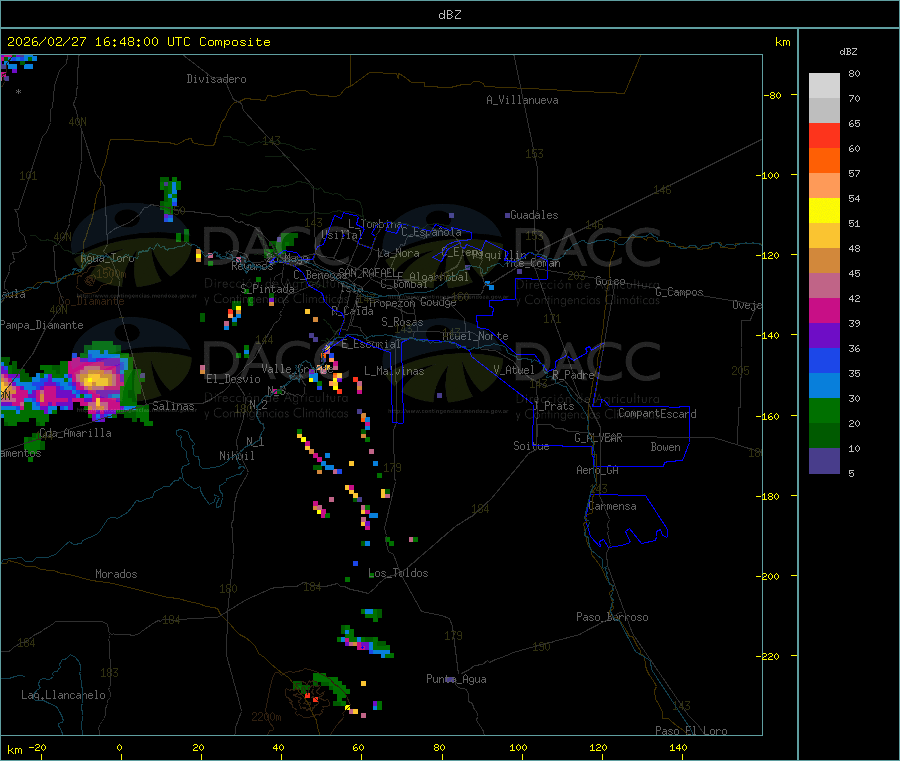Click the 'C_Española' label
The image size is (900, 761).
click(431, 232)
